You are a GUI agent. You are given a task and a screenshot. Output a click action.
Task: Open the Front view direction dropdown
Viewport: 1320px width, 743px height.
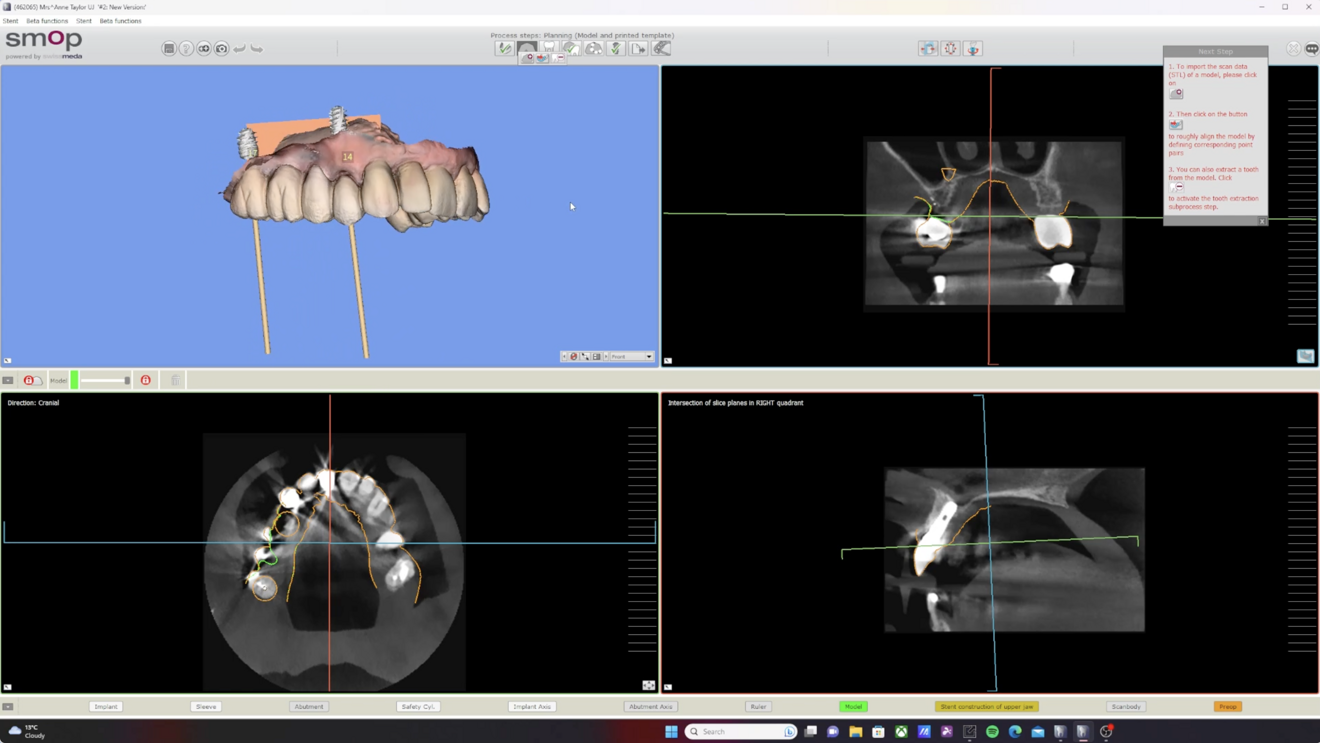tap(648, 357)
